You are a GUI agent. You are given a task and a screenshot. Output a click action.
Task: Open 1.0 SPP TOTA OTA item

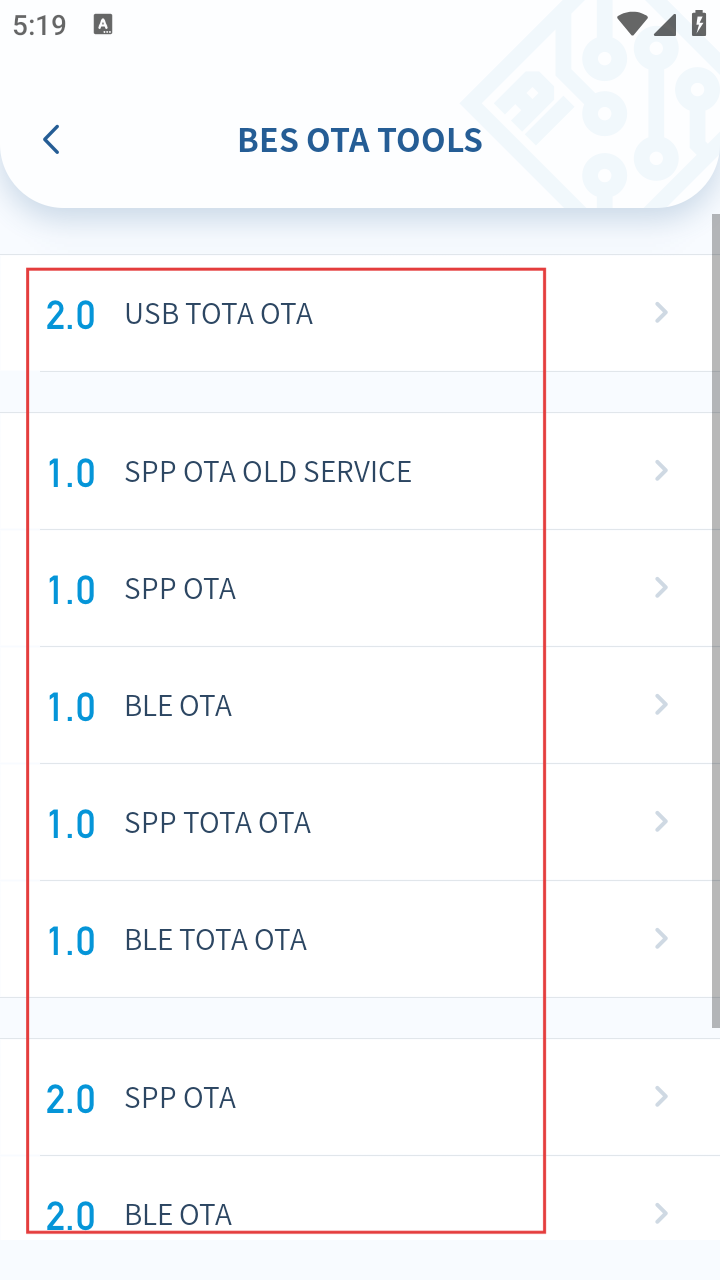(x=217, y=823)
